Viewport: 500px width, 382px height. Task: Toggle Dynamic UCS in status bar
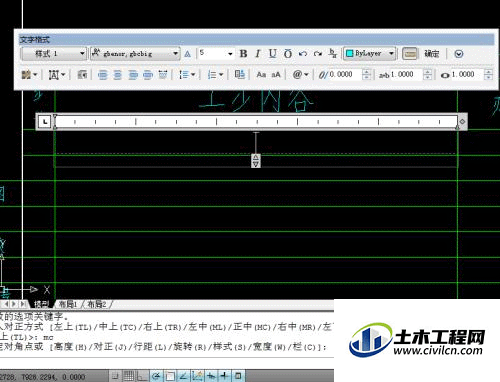[197, 376]
